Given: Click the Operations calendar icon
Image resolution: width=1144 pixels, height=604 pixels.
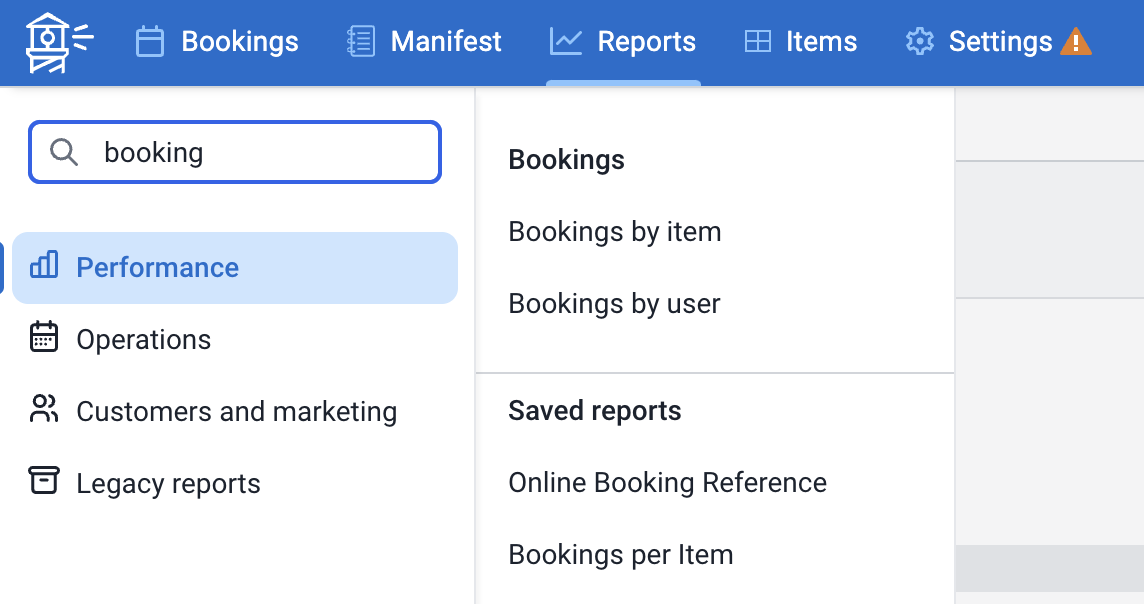Looking at the screenshot, I should click(44, 338).
